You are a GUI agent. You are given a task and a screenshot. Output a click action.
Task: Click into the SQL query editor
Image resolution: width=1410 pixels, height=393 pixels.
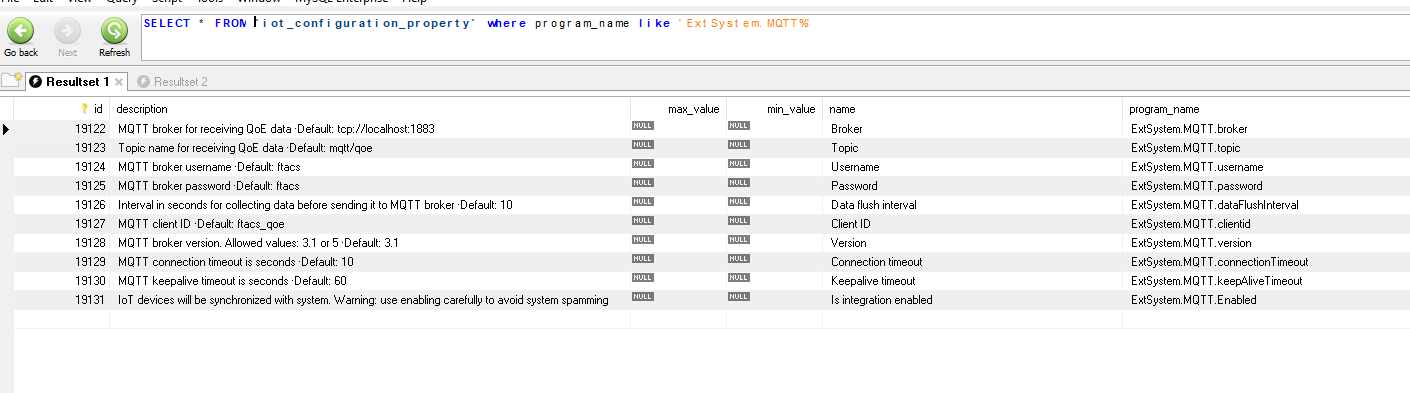point(775,38)
